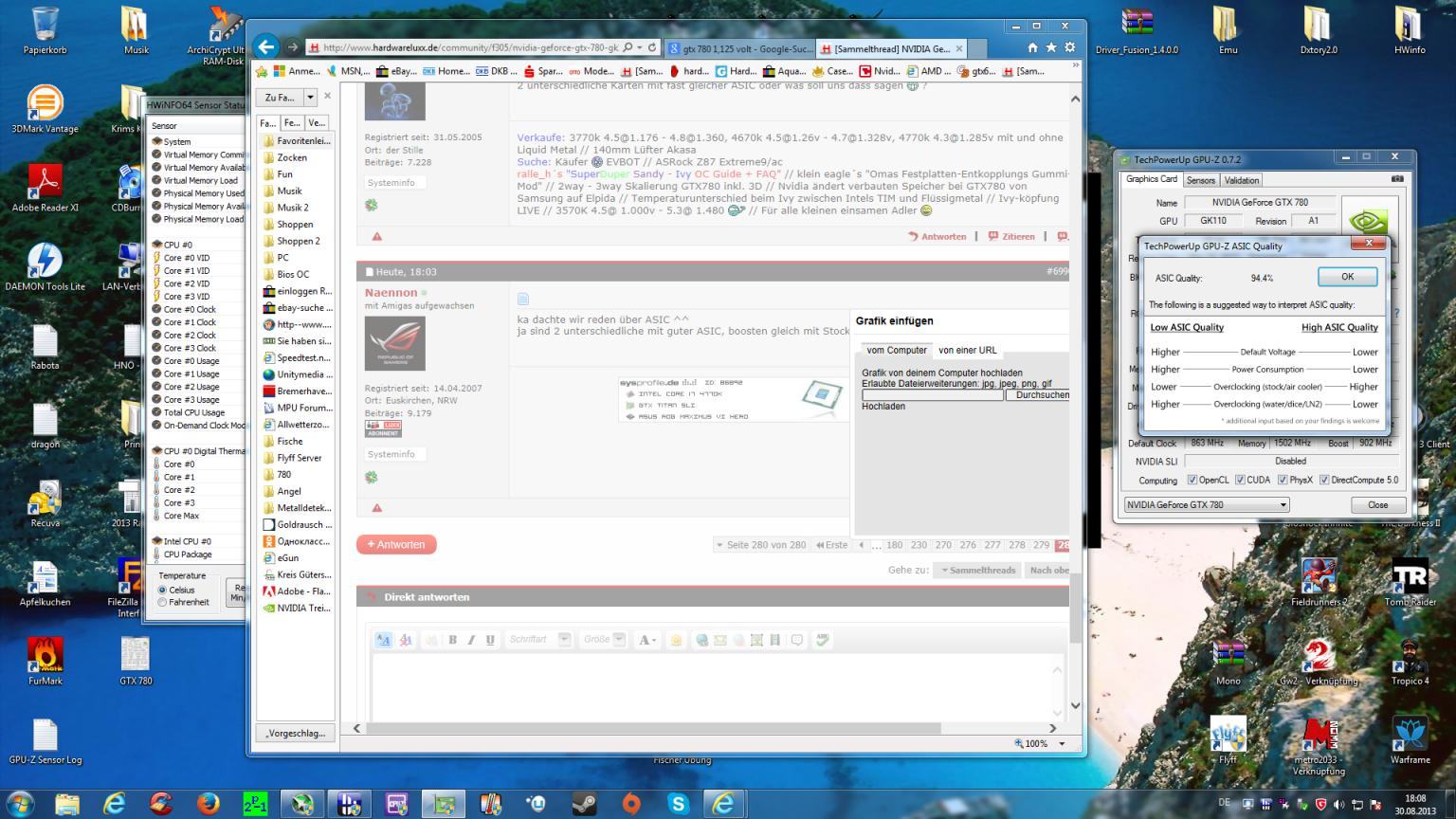Select the Fahrenheit radio button in HWiNFO
The height and width of the screenshot is (819, 1456).
coord(162,602)
